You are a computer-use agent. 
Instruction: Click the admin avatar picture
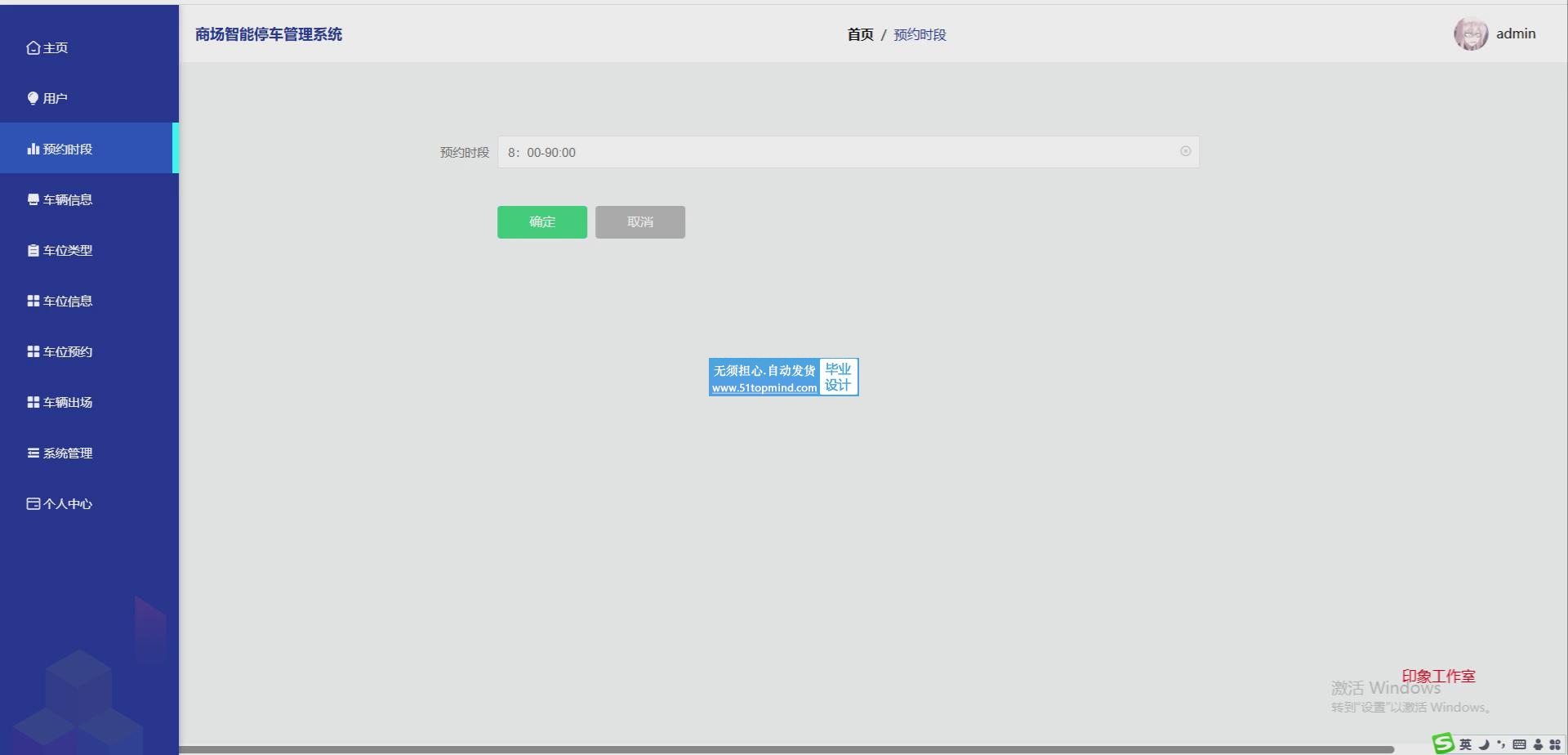pos(1470,34)
